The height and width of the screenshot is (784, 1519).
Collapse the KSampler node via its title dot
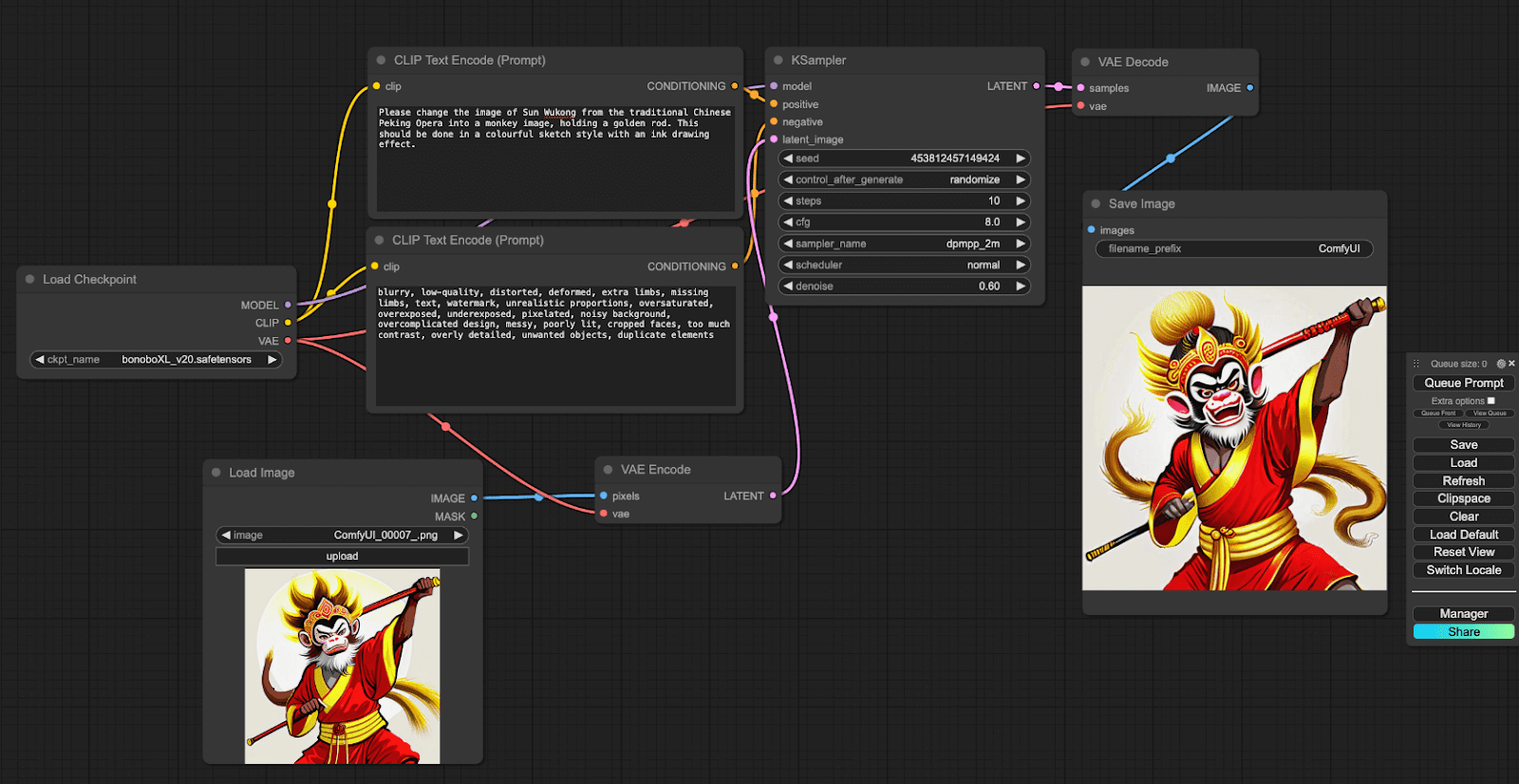778,60
